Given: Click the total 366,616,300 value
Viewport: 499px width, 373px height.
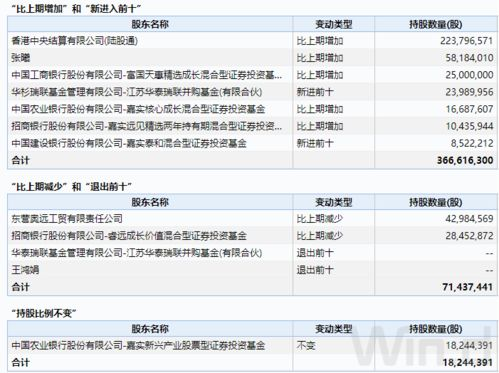Looking at the screenshot, I should (x=465, y=160).
